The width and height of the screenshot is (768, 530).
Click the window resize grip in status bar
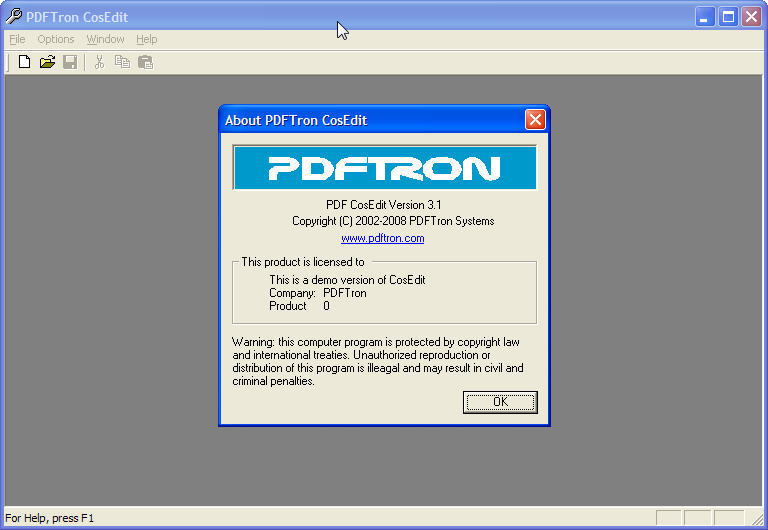757,518
